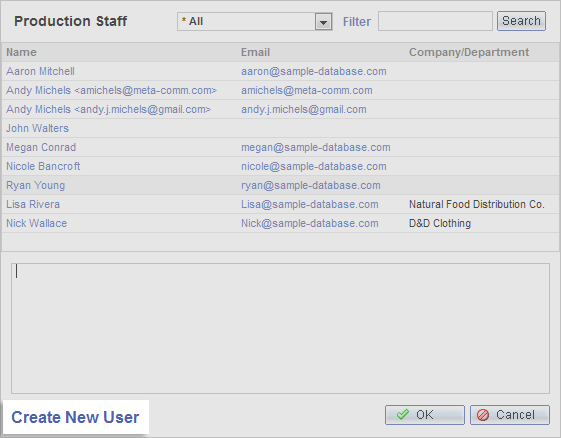Choose John Walters in the staff list
This screenshot has height=438, width=561.
38,128
